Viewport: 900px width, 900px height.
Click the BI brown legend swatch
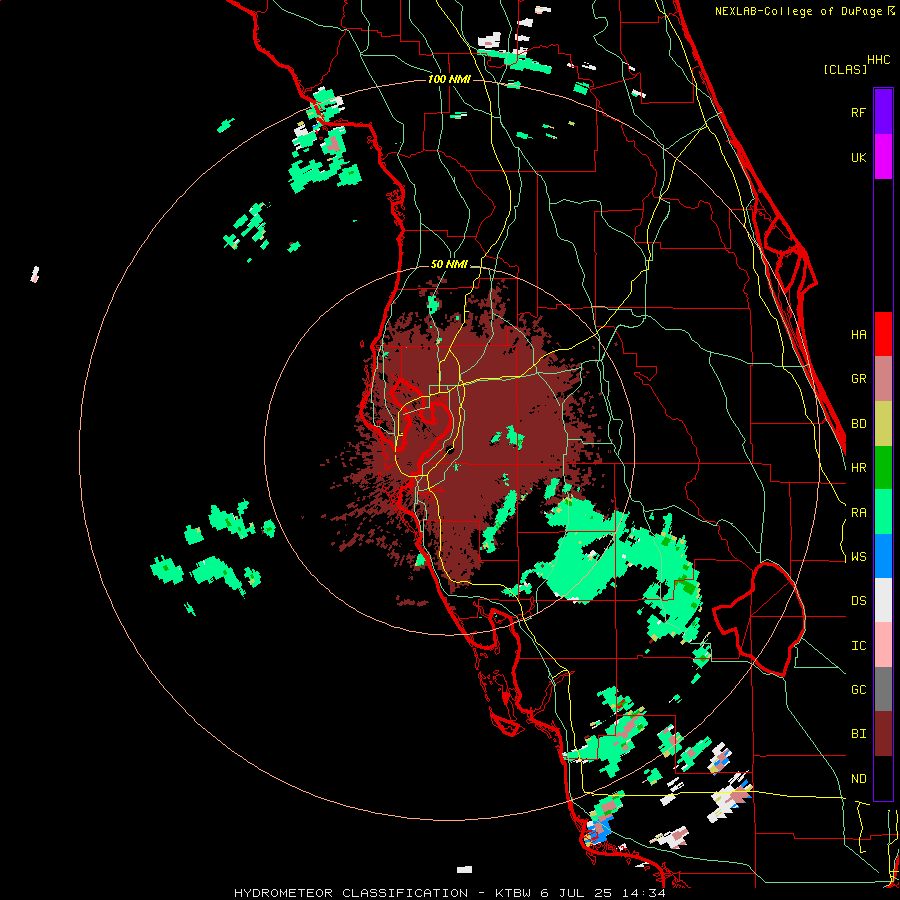pos(883,734)
